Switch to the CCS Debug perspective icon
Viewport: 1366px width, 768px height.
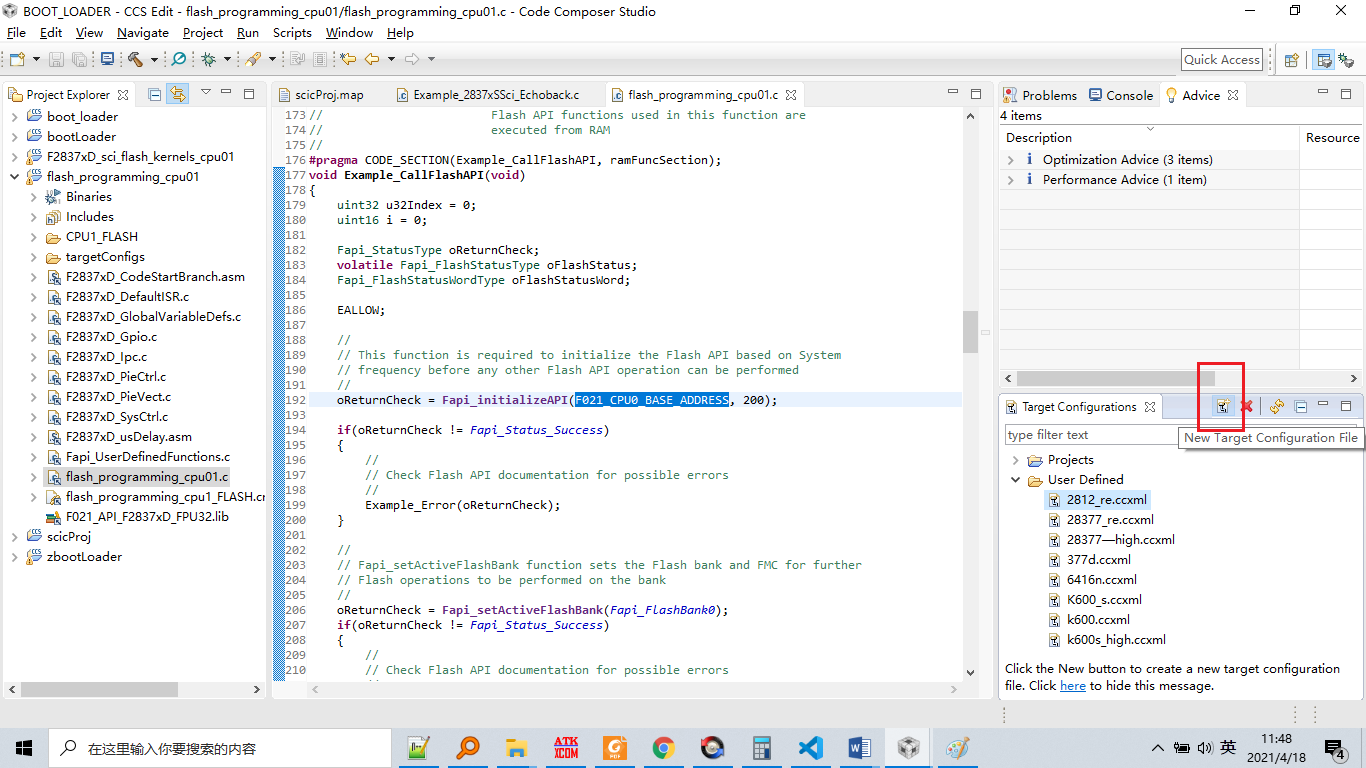click(x=1346, y=60)
